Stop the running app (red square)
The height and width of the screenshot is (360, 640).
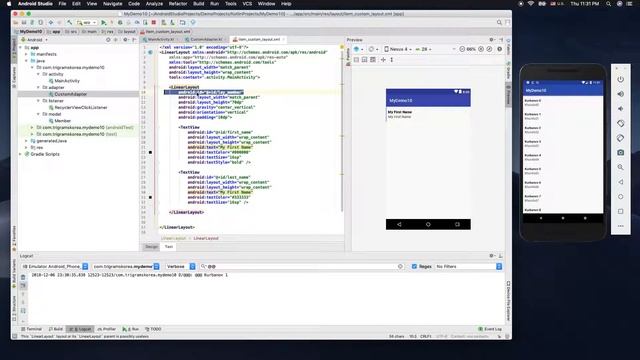point(154,22)
